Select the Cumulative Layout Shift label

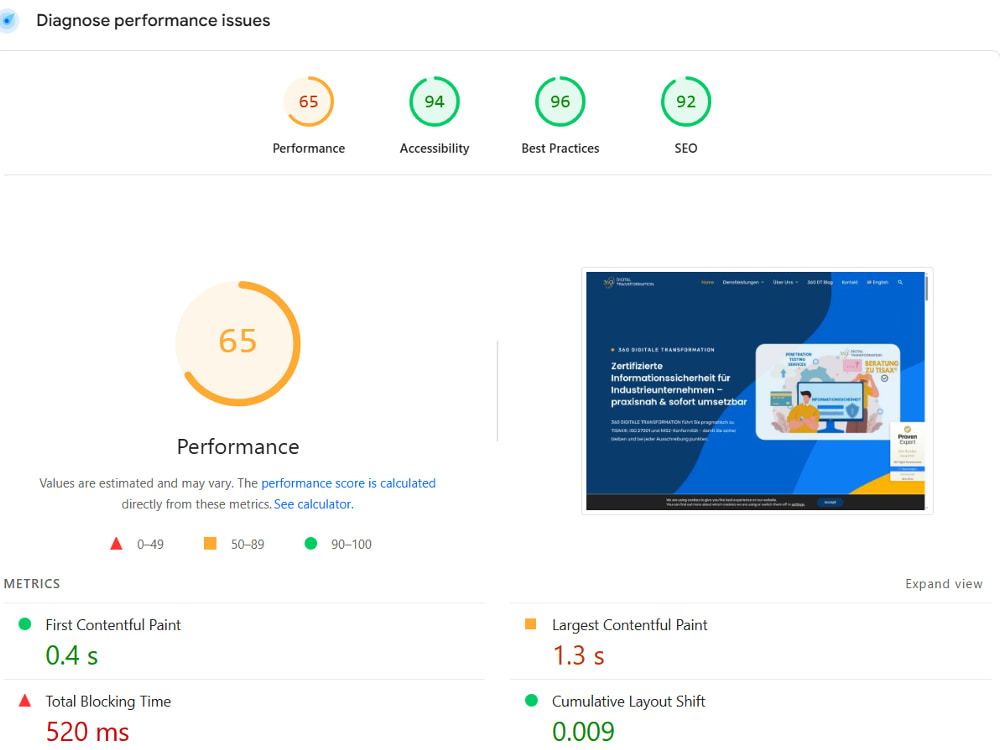tap(628, 702)
